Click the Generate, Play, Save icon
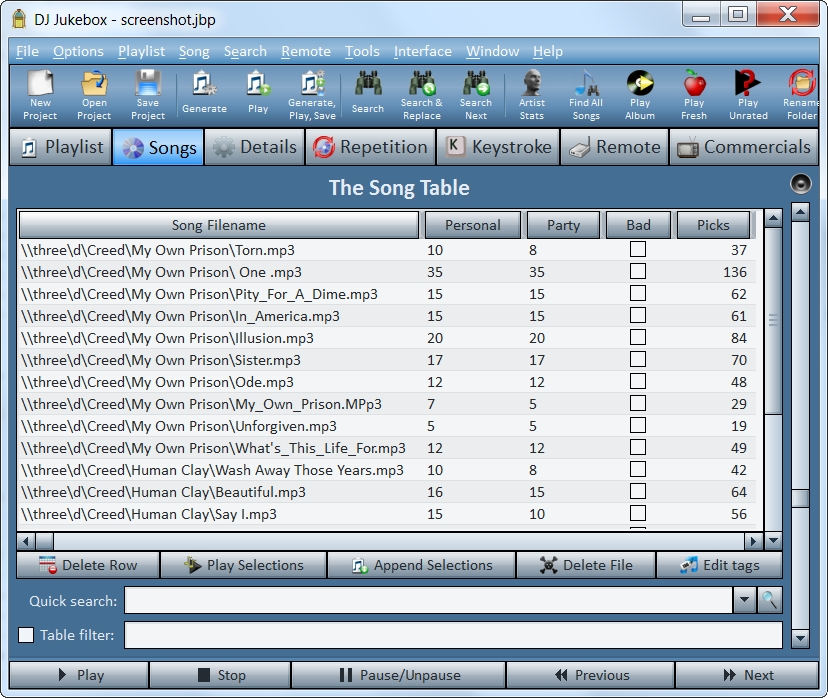The image size is (828, 698). tap(312, 95)
